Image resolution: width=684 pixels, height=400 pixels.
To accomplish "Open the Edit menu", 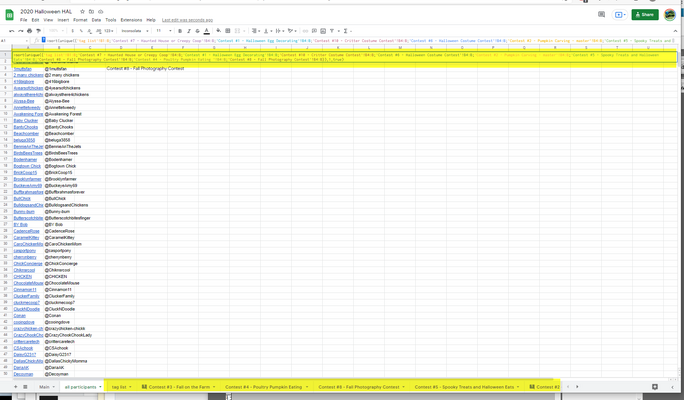I will coord(35,20).
